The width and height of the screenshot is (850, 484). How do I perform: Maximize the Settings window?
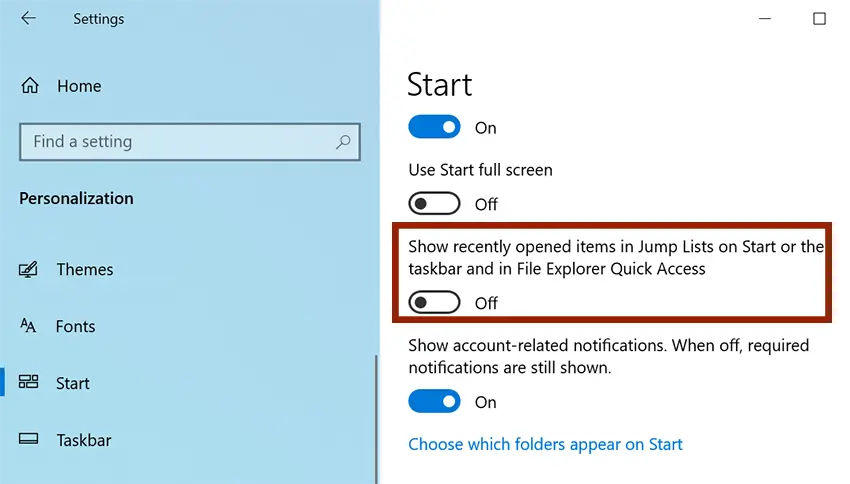click(x=819, y=18)
